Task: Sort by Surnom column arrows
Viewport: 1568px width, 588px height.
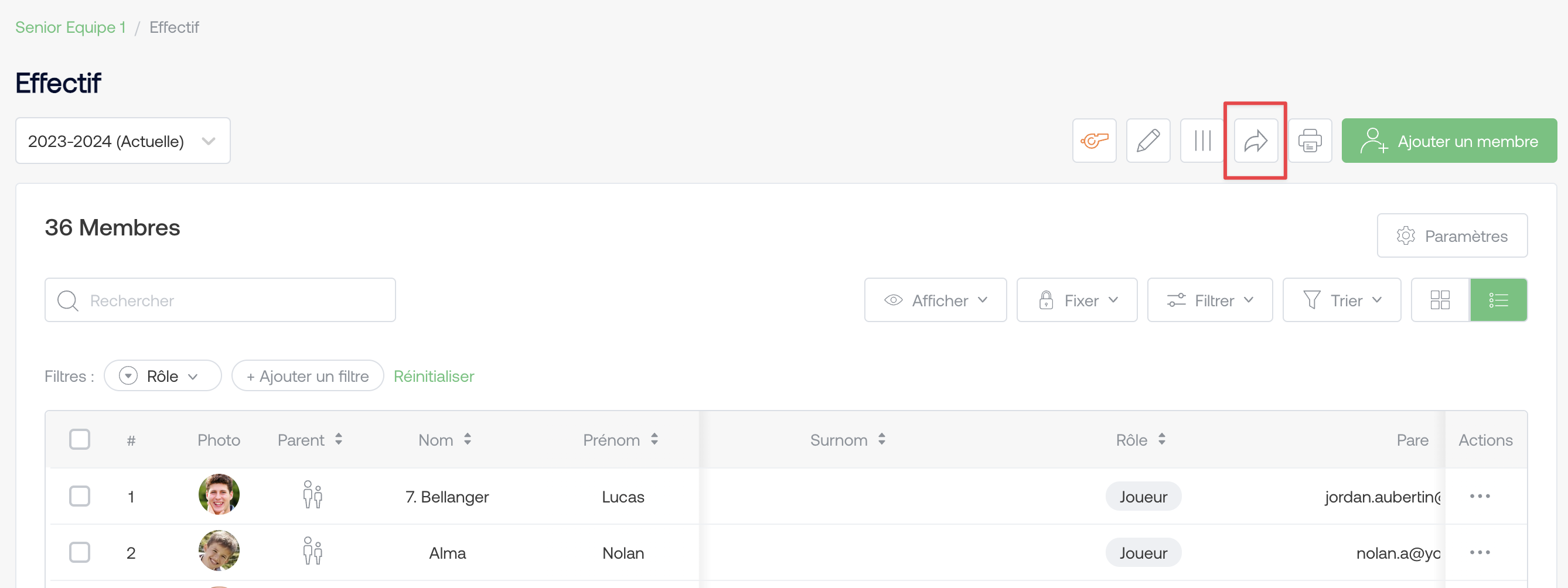Action: tap(881, 439)
